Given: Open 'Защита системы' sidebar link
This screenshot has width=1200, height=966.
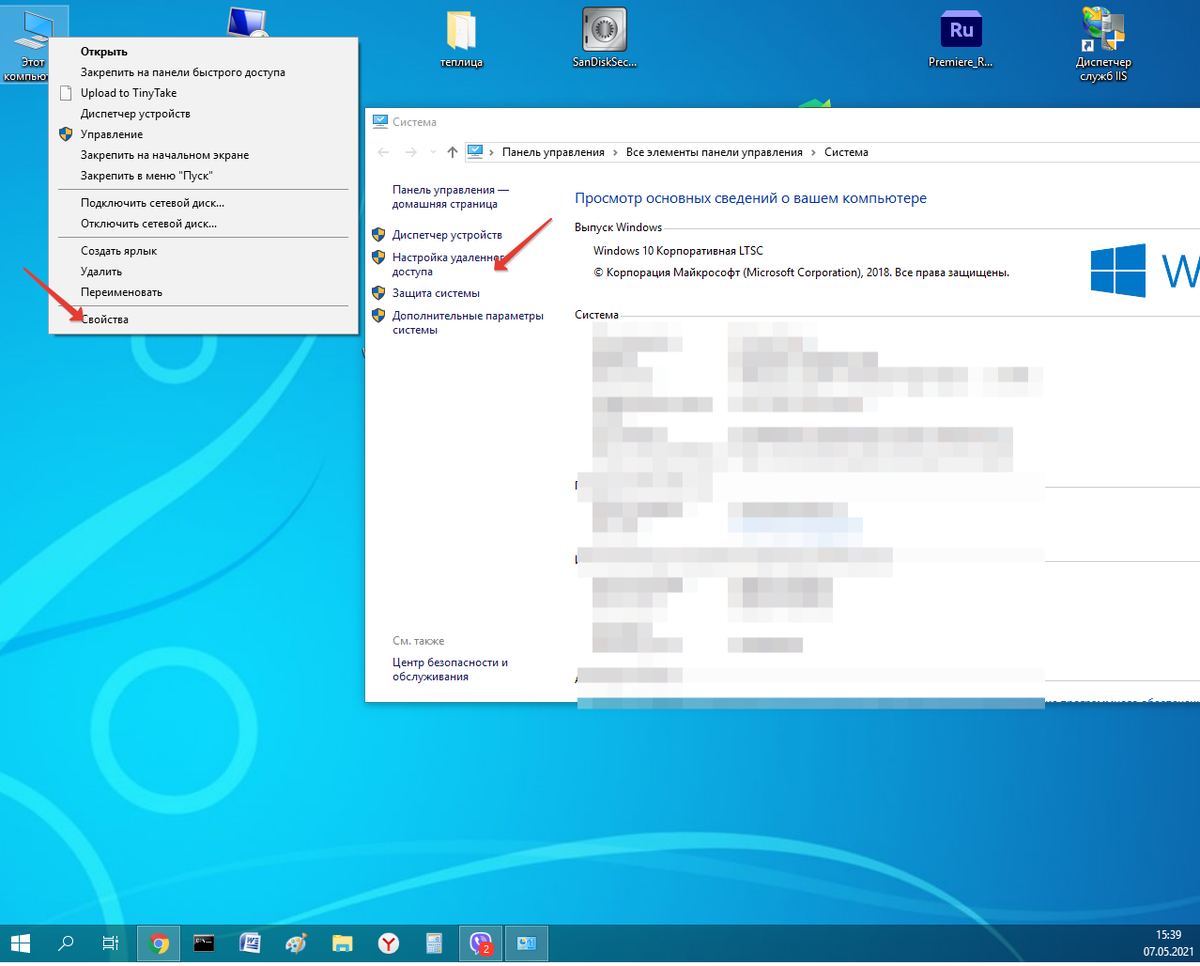Looking at the screenshot, I should [x=436, y=293].
